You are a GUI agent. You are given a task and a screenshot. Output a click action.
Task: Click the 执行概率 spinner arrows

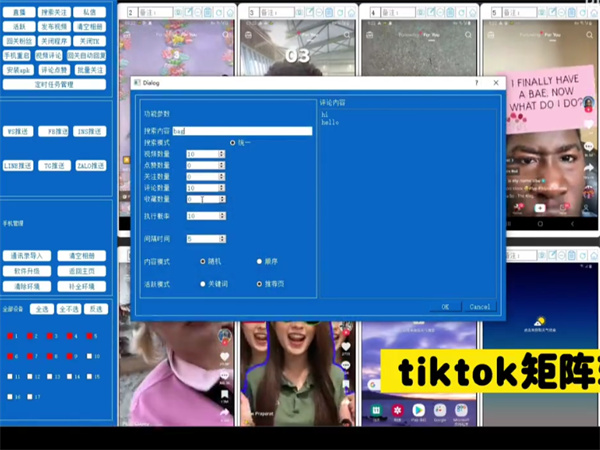[x=222, y=216]
